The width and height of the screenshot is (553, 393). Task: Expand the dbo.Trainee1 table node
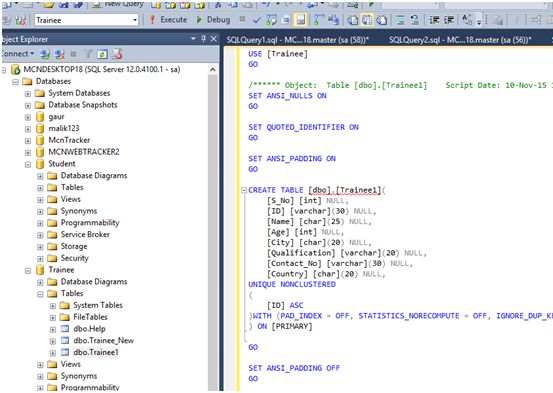[x=53, y=353]
